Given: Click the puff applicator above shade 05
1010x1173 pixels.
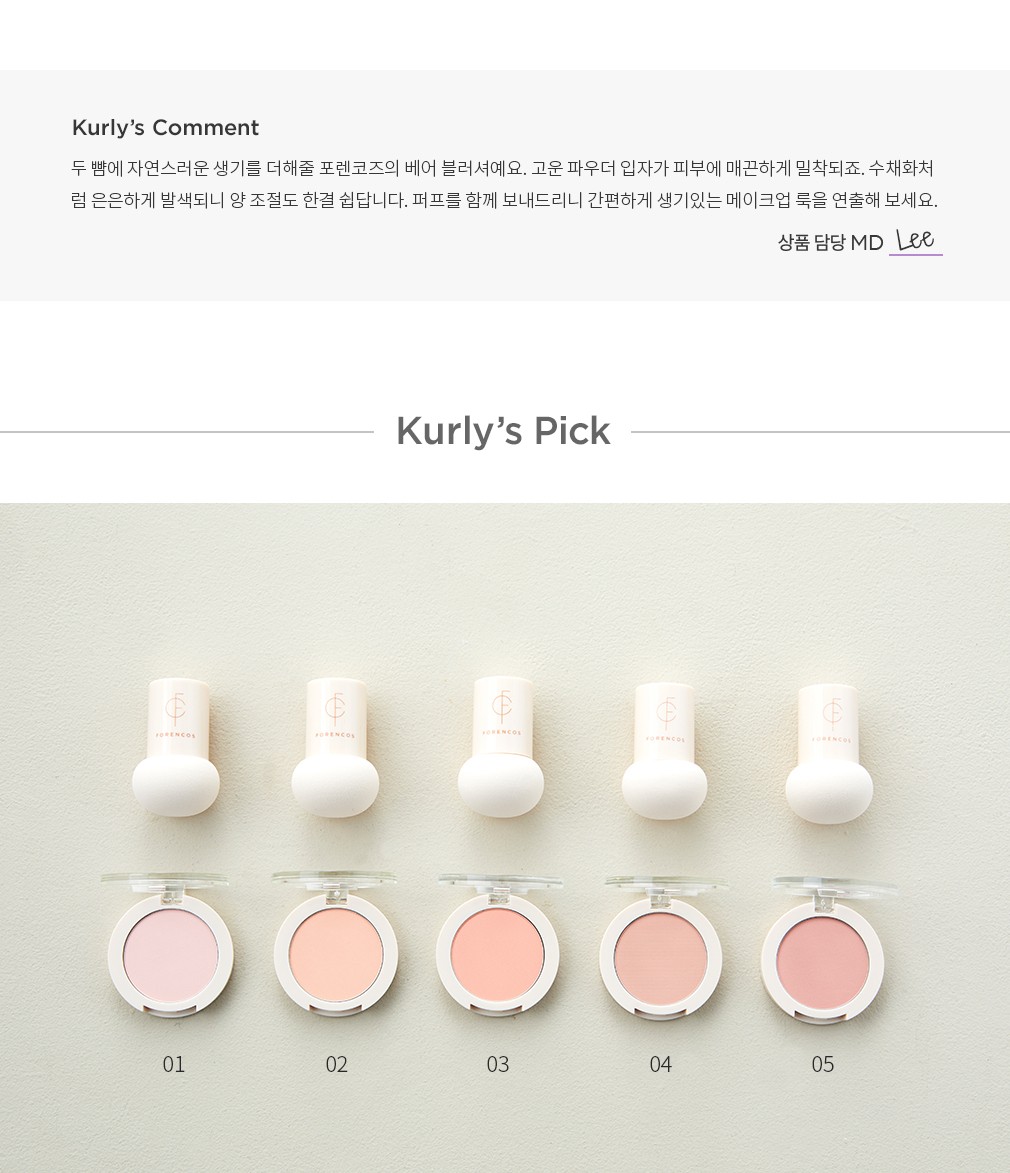Looking at the screenshot, I should (x=829, y=753).
